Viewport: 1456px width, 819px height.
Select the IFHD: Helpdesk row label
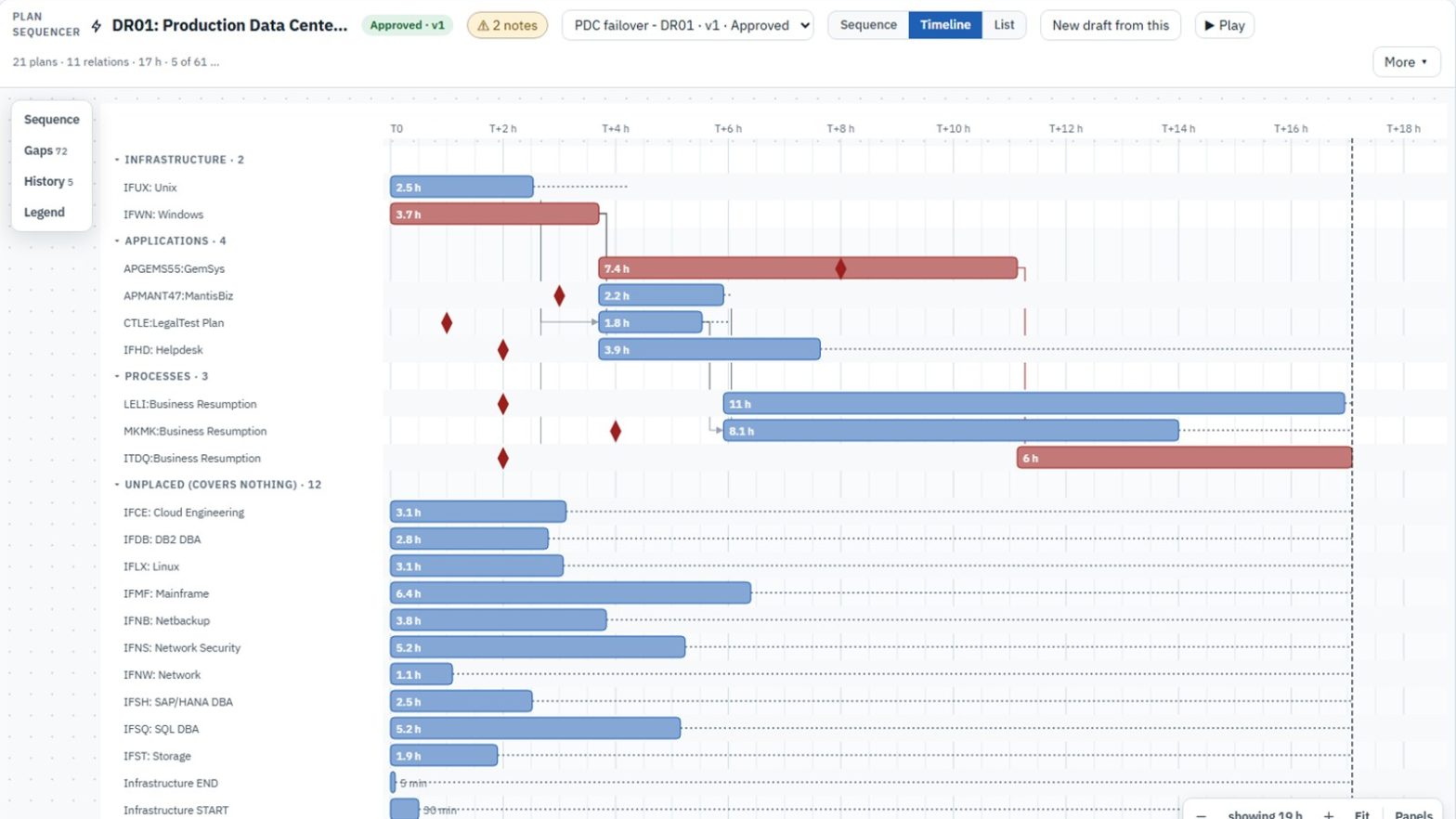pyautogui.click(x=163, y=350)
